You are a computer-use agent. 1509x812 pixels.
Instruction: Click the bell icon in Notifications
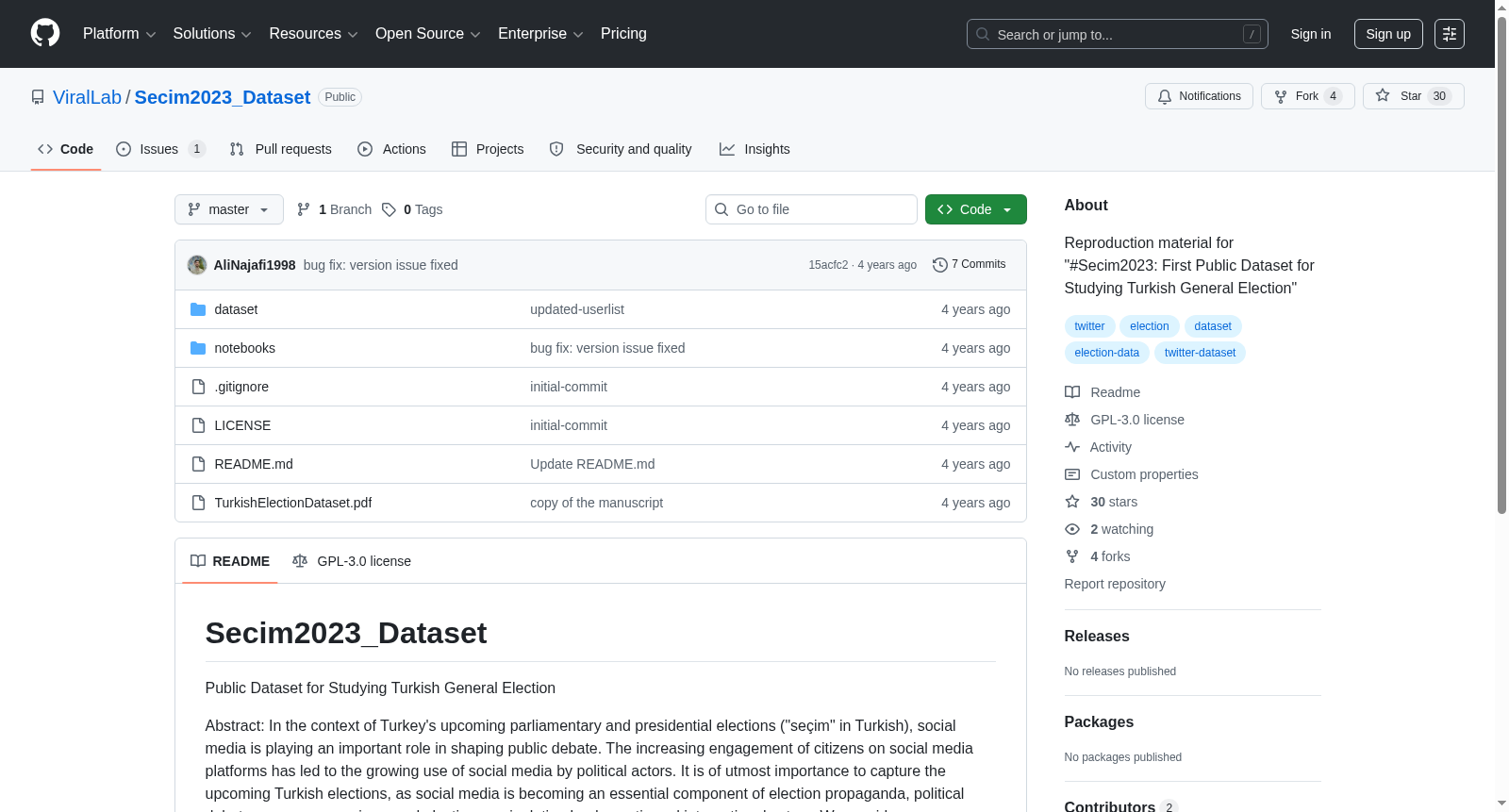(1165, 96)
